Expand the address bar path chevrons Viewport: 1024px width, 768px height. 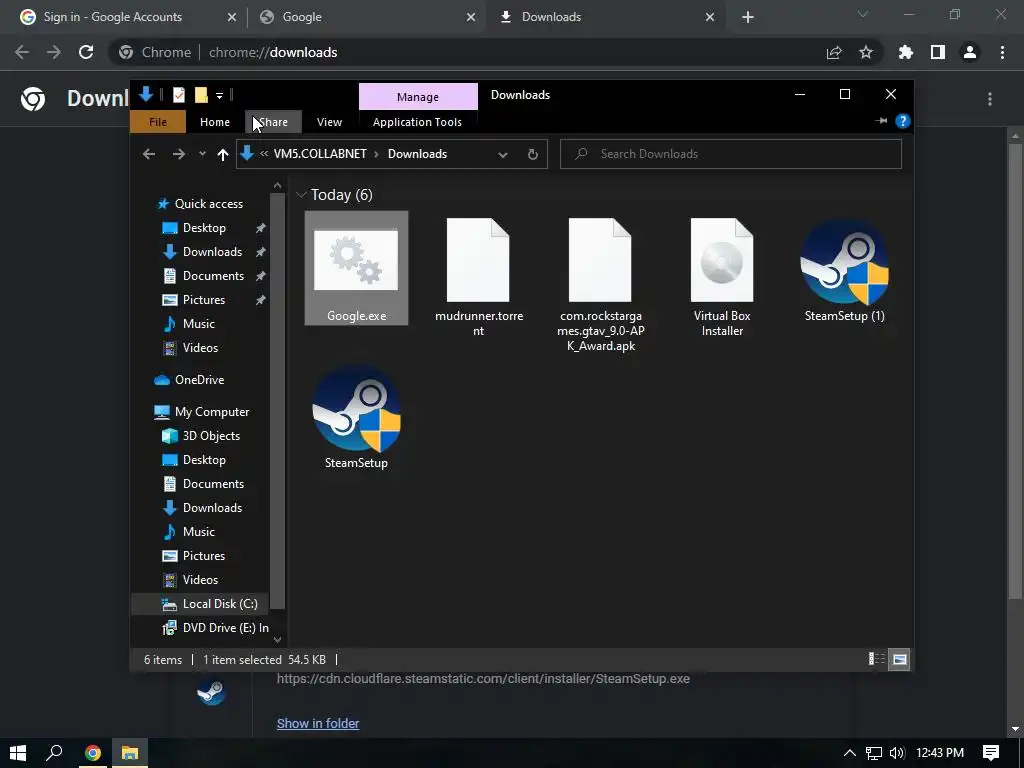coord(264,154)
